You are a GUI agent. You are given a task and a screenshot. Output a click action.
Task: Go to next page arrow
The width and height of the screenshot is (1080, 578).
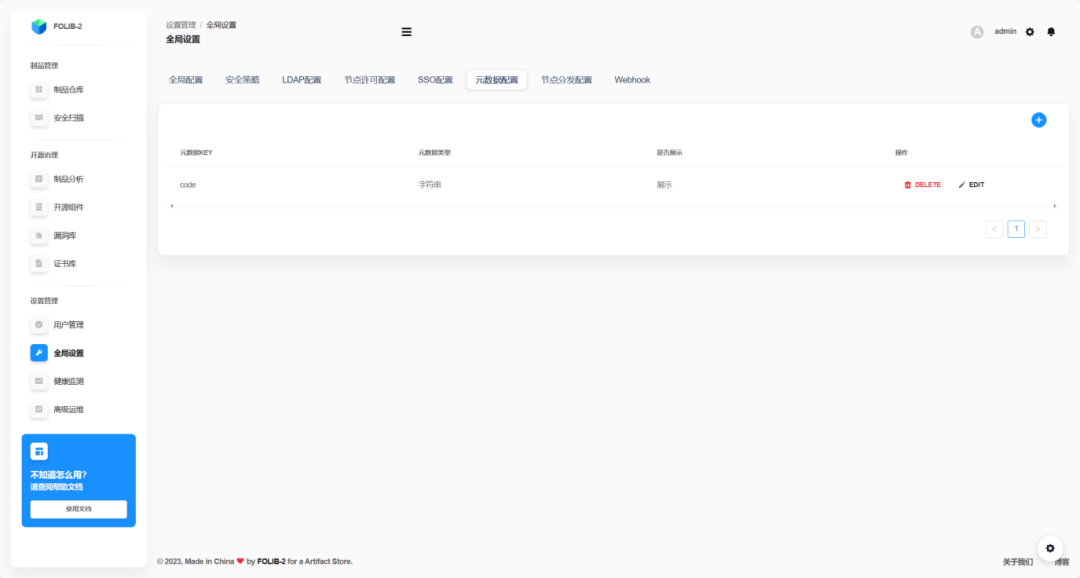pyautogui.click(x=1037, y=229)
